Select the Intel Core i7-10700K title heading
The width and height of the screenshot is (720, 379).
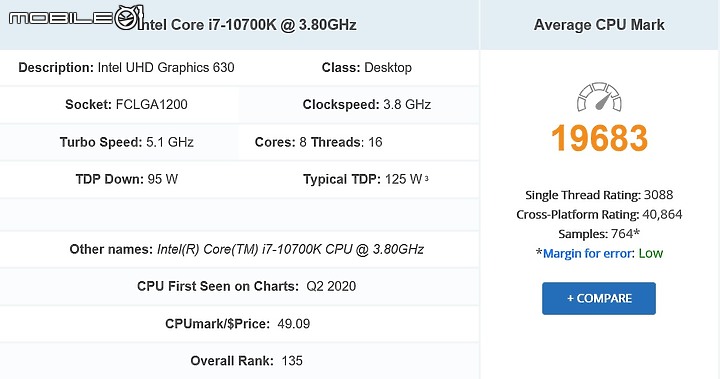[x=247, y=25]
